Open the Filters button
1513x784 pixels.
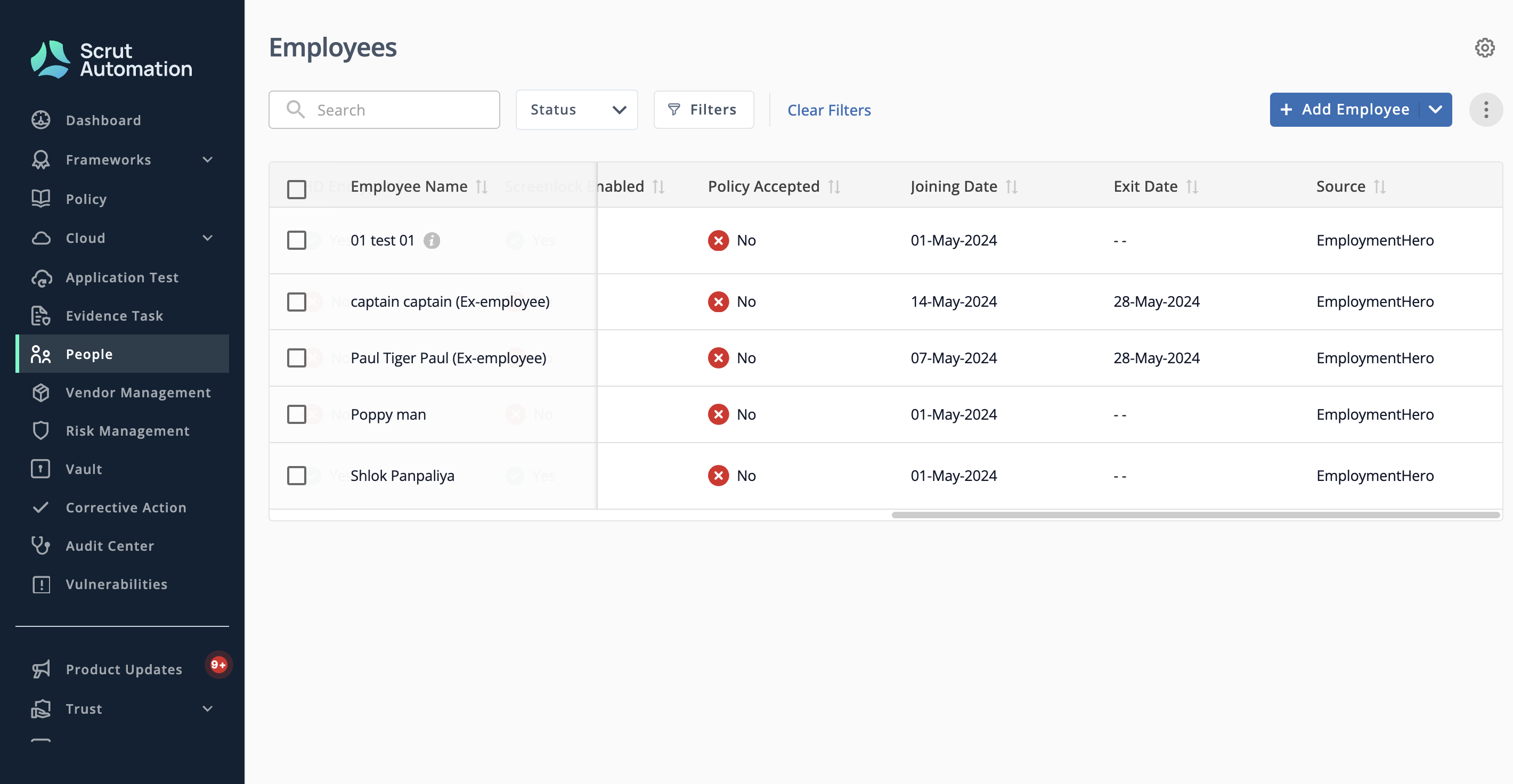click(704, 109)
